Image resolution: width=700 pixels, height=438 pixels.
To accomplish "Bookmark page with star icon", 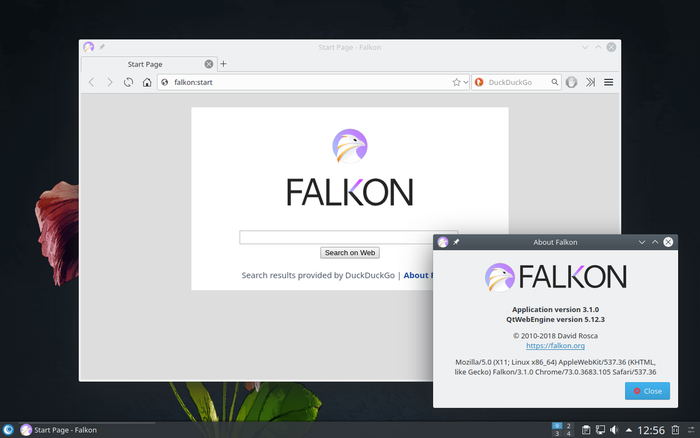I will [456, 82].
